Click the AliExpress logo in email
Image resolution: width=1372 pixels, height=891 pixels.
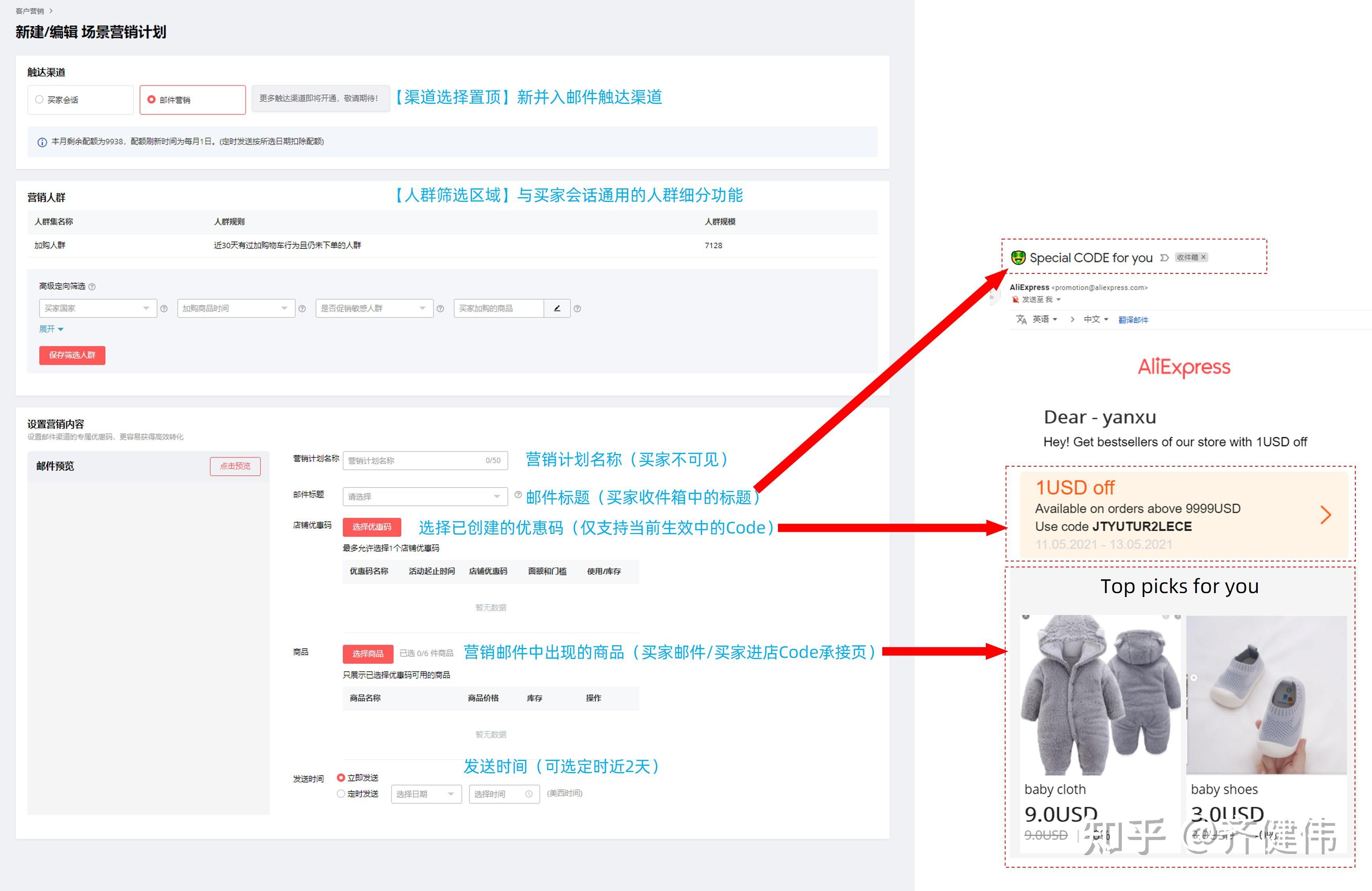pos(1184,367)
